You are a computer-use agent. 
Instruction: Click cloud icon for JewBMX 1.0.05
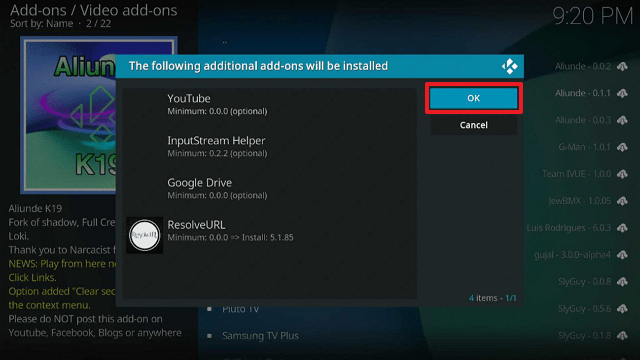622,201
